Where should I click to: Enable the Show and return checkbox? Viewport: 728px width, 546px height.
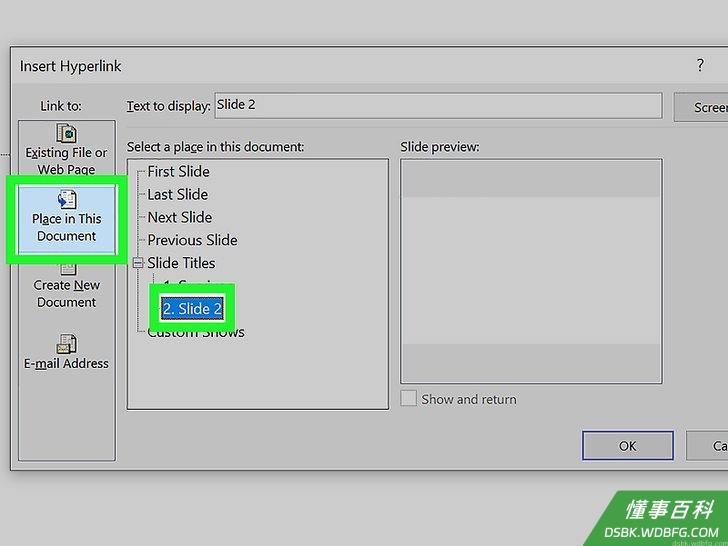[x=408, y=399]
